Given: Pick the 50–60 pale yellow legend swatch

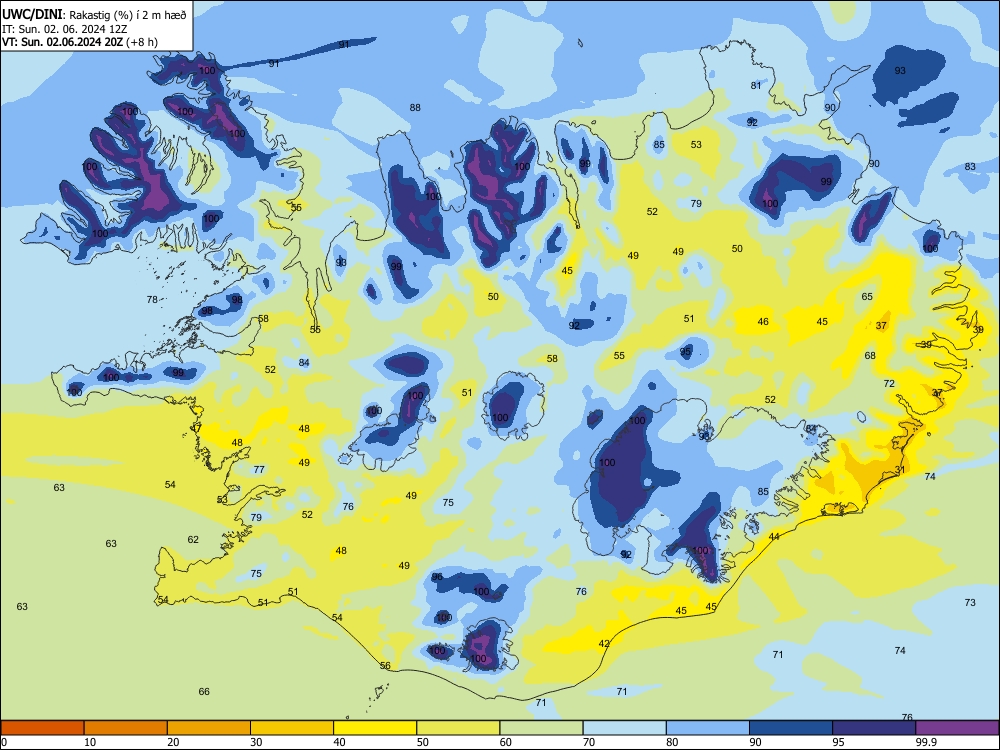Looking at the screenshot, I should [458, 728].
